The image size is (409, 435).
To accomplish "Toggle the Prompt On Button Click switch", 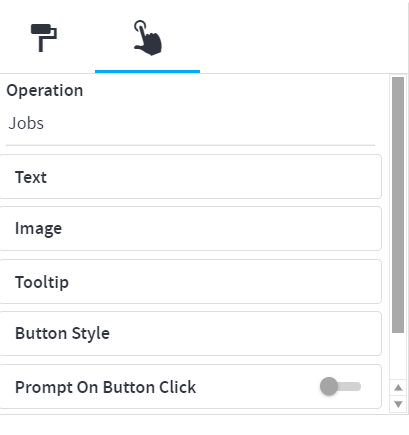I will coord(340,386).
